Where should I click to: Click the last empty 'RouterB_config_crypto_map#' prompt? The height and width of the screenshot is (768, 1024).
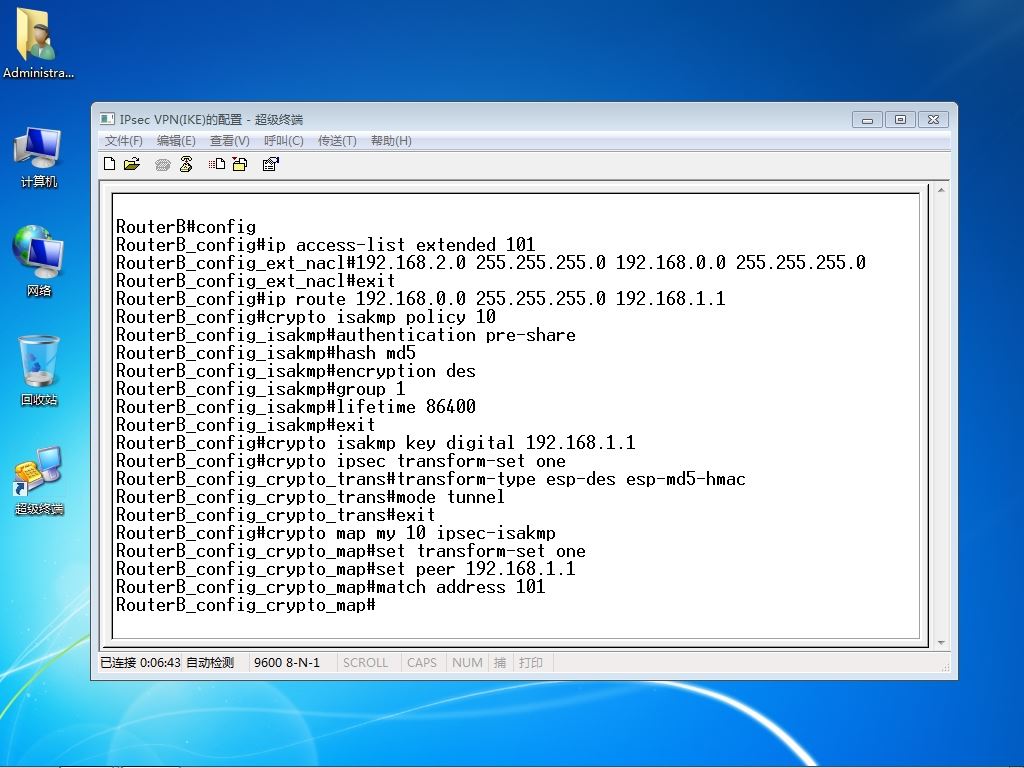[246, 605]
